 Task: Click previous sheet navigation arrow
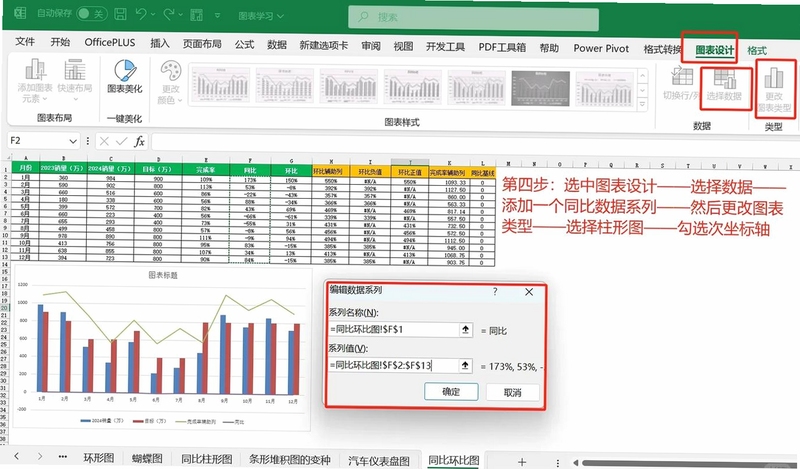[x=17, y=456]
